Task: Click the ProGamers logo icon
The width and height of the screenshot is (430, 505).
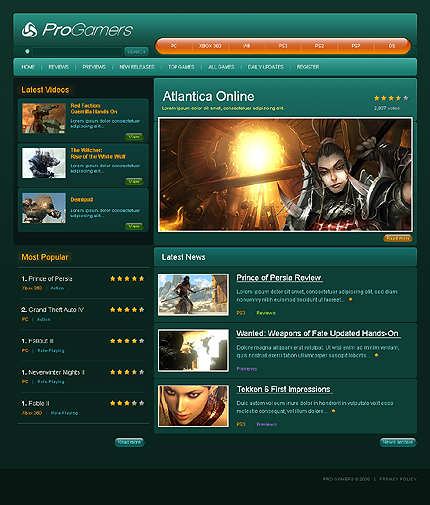Action: pos(30,30)
